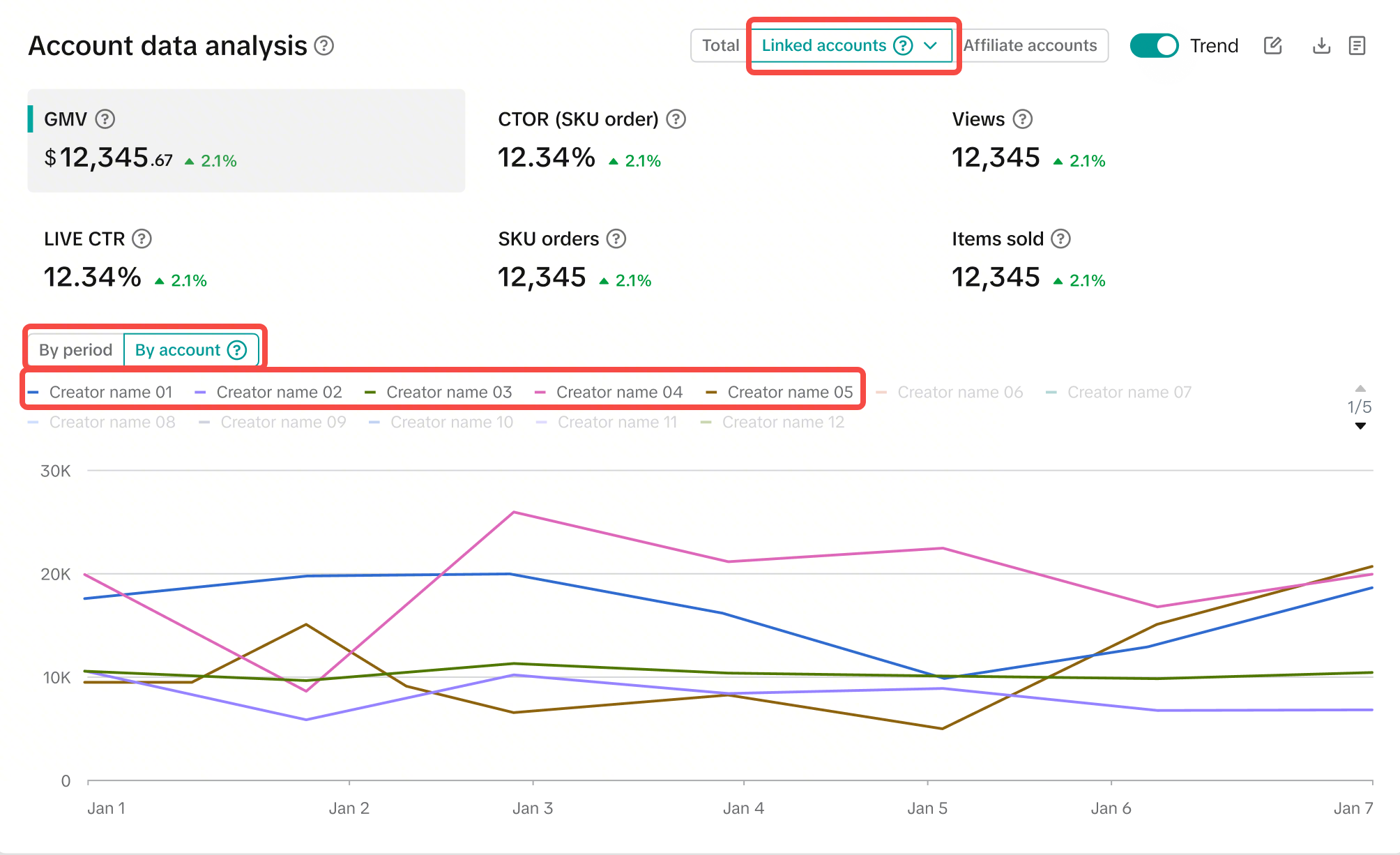Show Creator name 06 line in chart

coord(959,392)
